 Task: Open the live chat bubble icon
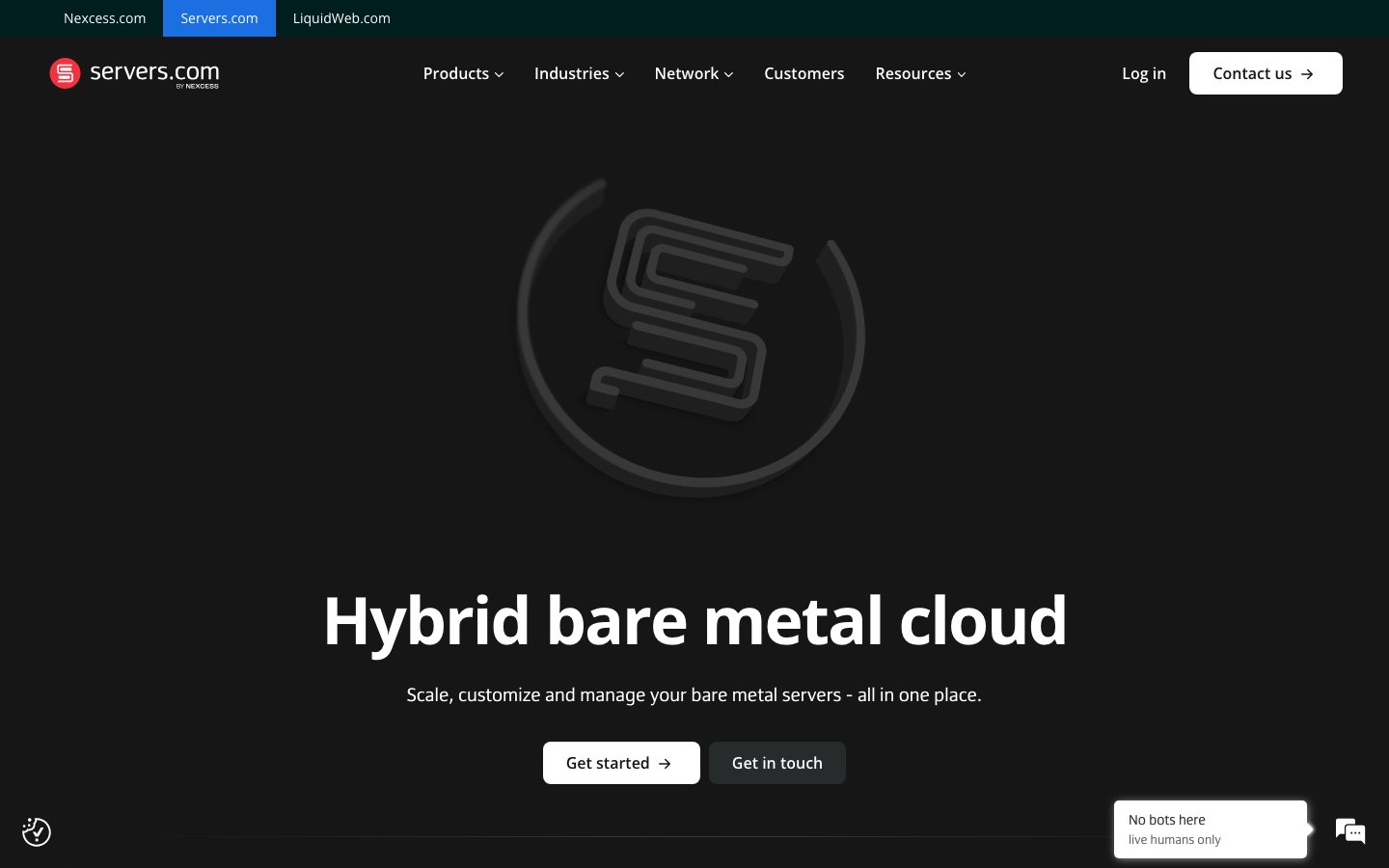pos(1350,830)
